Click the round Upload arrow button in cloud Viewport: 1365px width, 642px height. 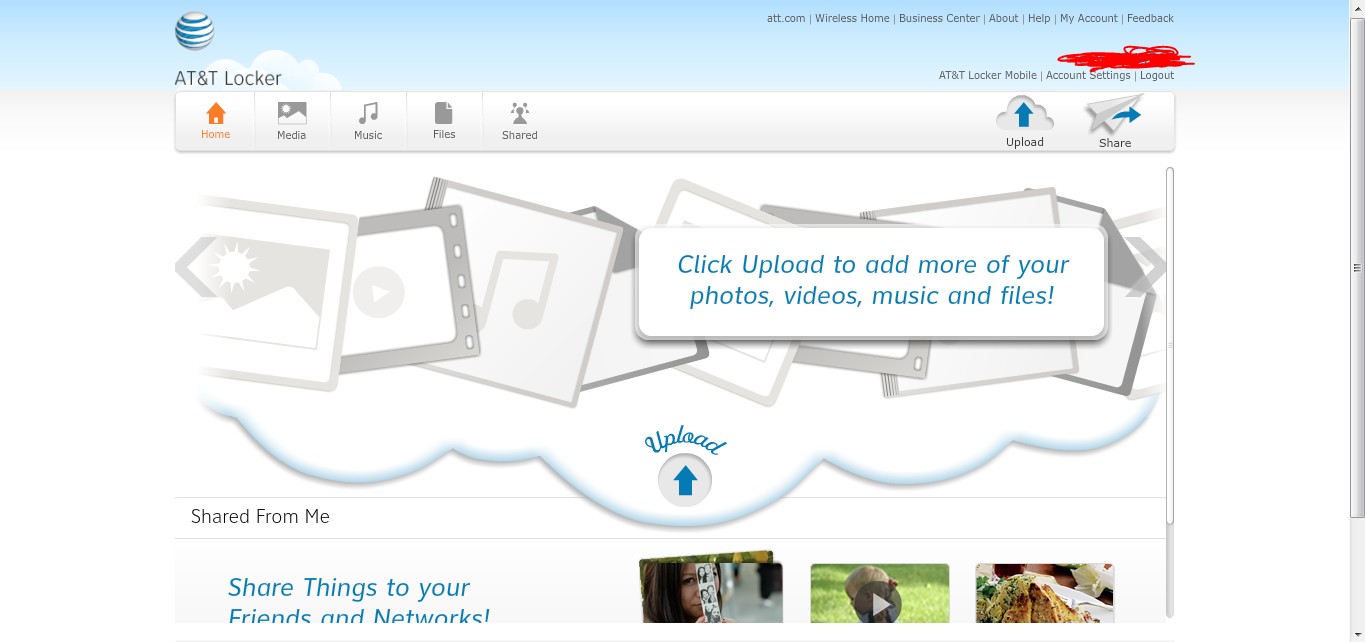point(685,481)
